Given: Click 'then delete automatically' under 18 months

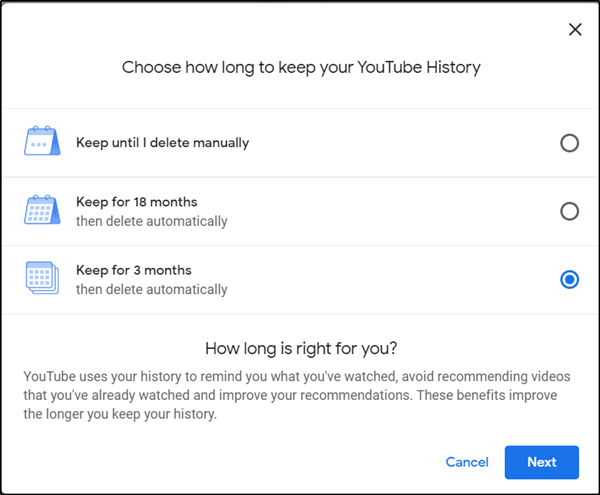Looking at the screenshot, I should (151, 221).
